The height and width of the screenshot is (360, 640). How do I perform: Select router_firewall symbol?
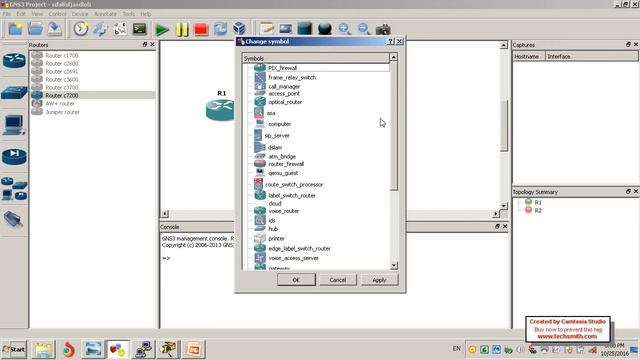tap(286, 164)
